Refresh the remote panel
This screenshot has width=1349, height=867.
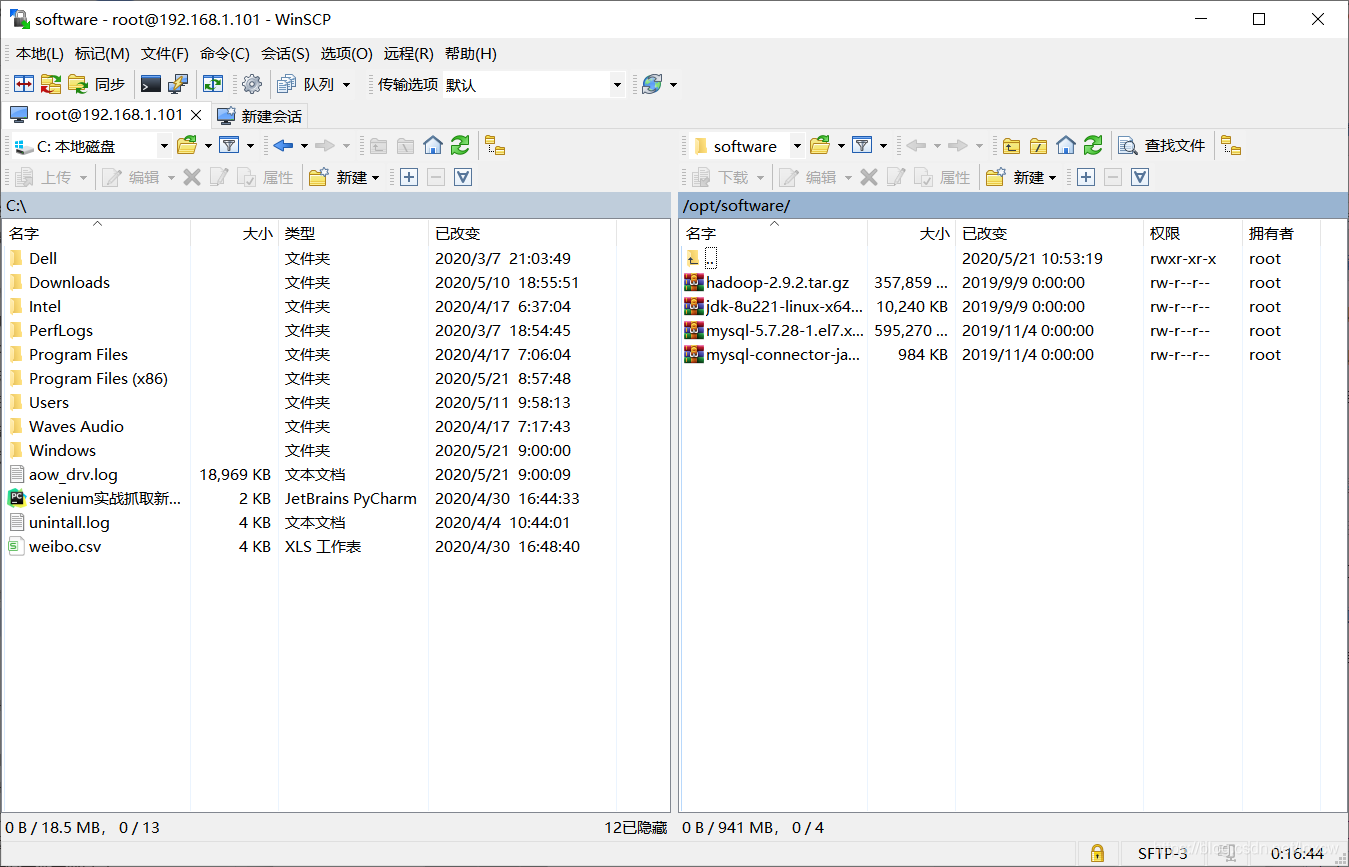point(1093,146)
